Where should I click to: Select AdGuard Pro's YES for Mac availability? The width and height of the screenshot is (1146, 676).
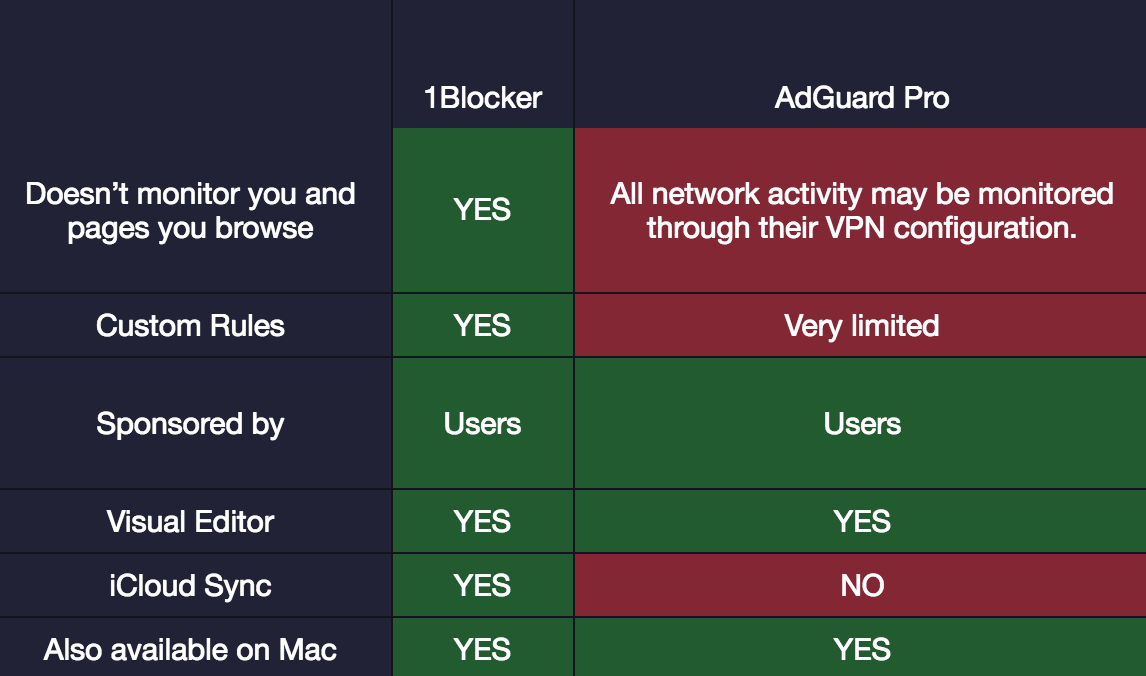(x=861, y=651)
